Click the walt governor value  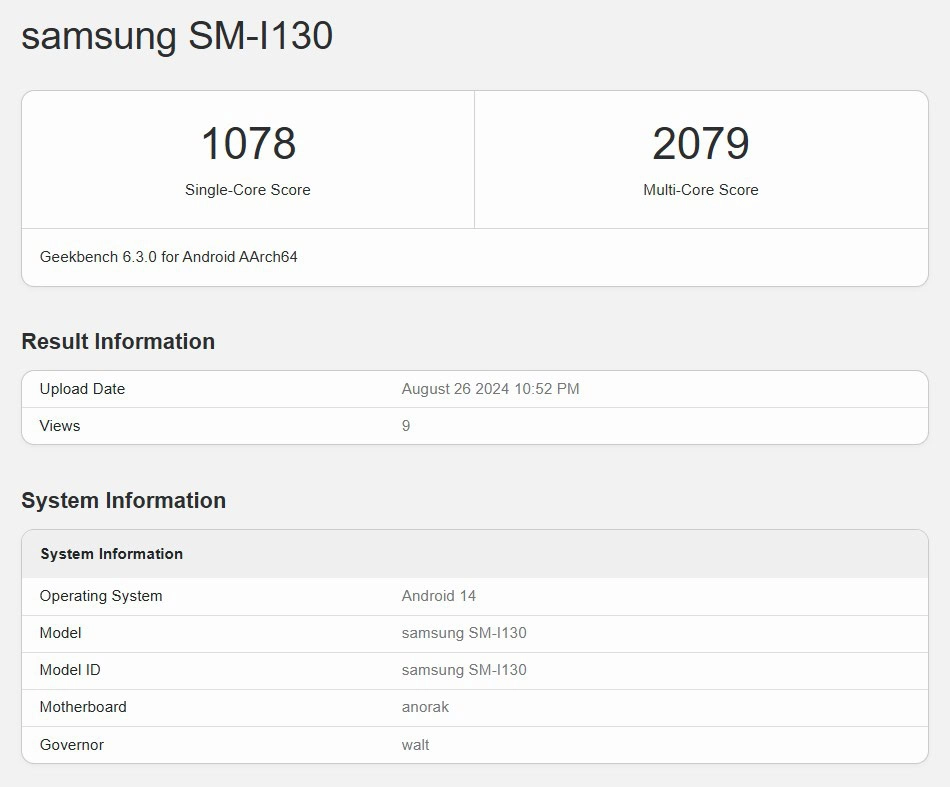click(x=415, y=744)
